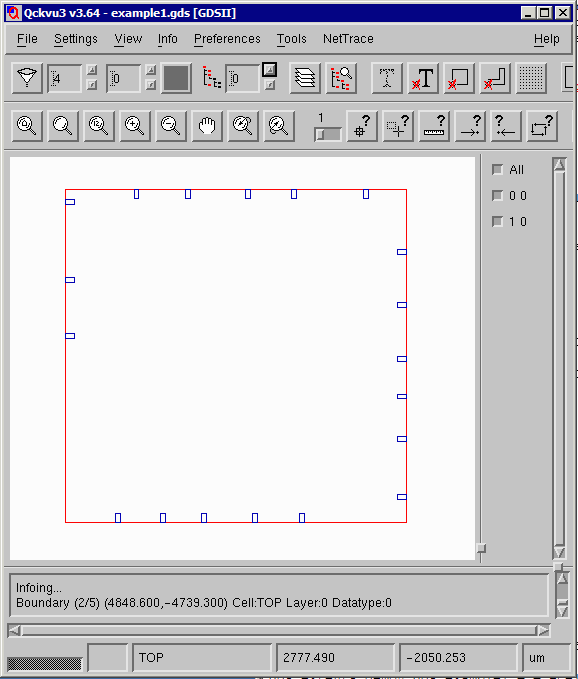Open the layer stack dialog icon
This screenshot has width=578, height=679.
pyautogui.click(x=305, y=78)
